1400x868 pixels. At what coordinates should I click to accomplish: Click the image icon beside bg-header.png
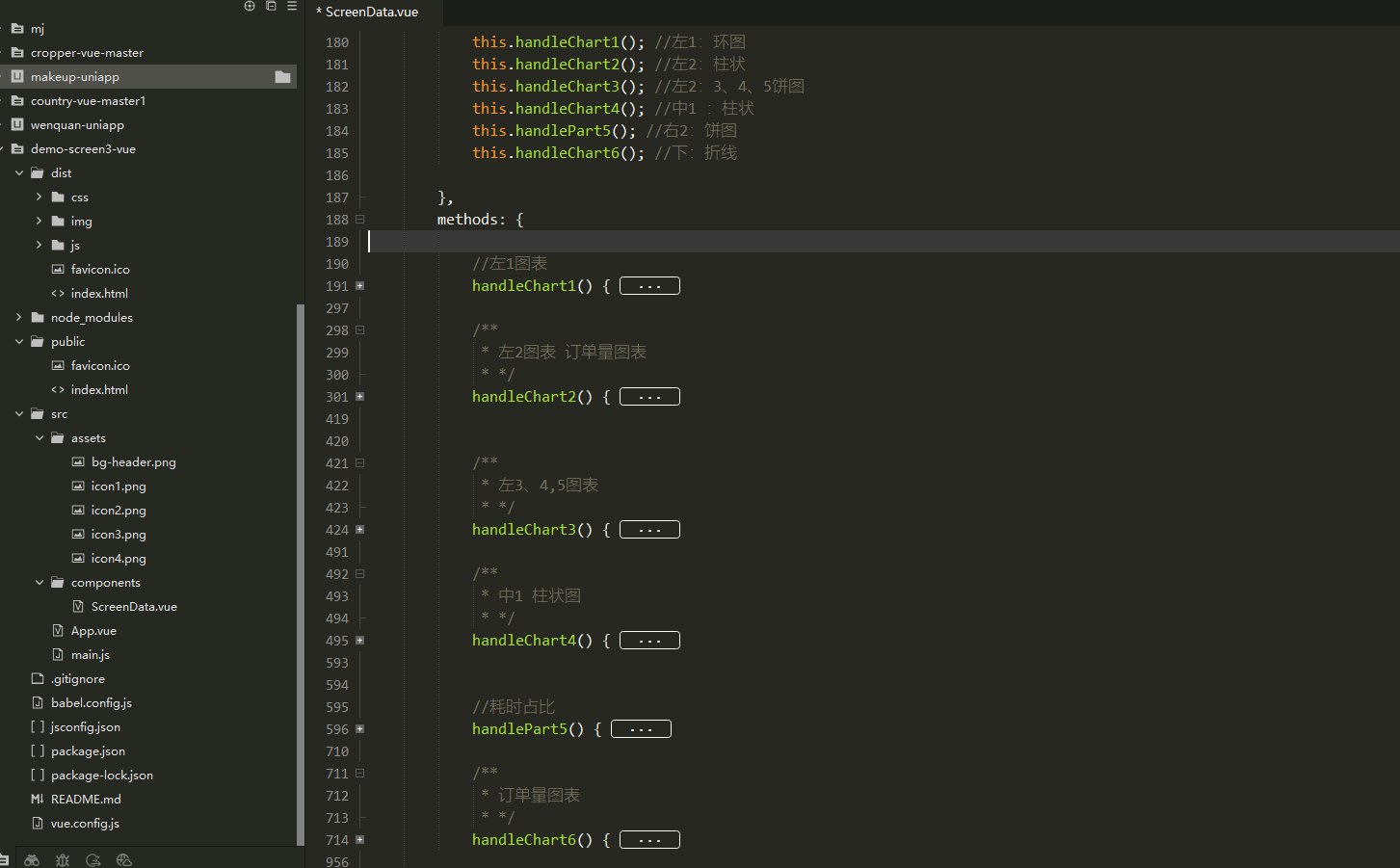pyautogui.click(x=78, y=462)
